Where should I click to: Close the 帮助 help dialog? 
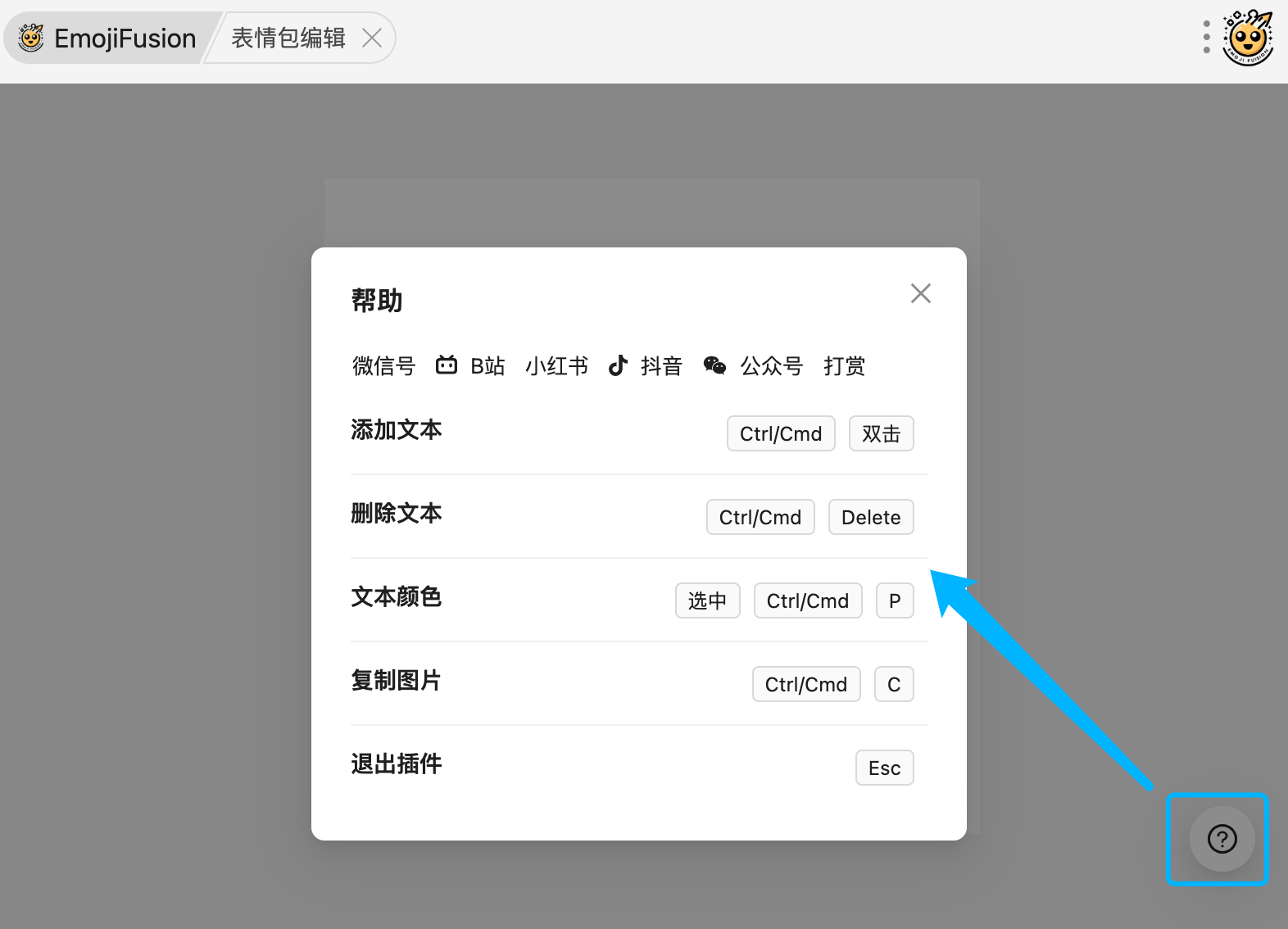(920, 293)
